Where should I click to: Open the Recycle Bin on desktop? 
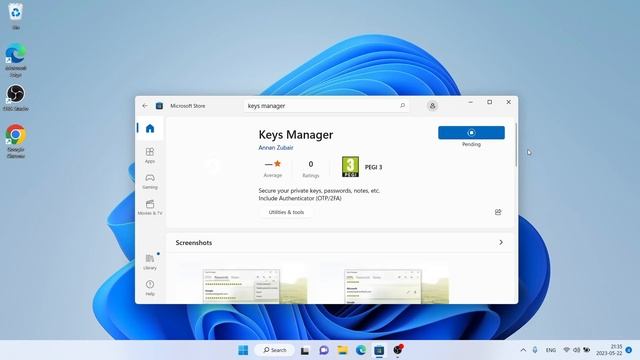click(x=16, y=16)
